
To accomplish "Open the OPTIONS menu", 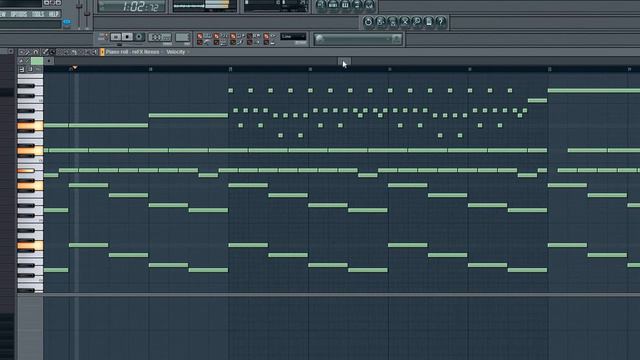I will click(19, 14).
